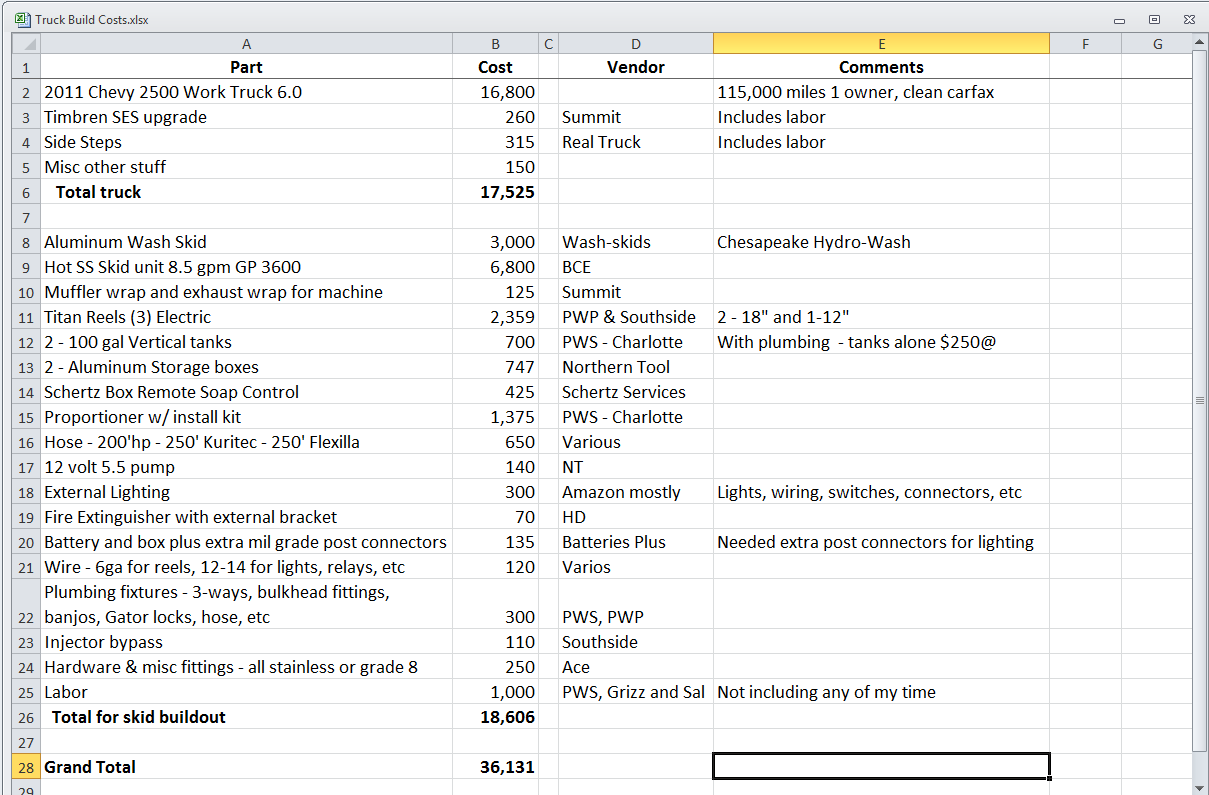
Task: Select 'Labor' part cell
Action: (246, 692)
